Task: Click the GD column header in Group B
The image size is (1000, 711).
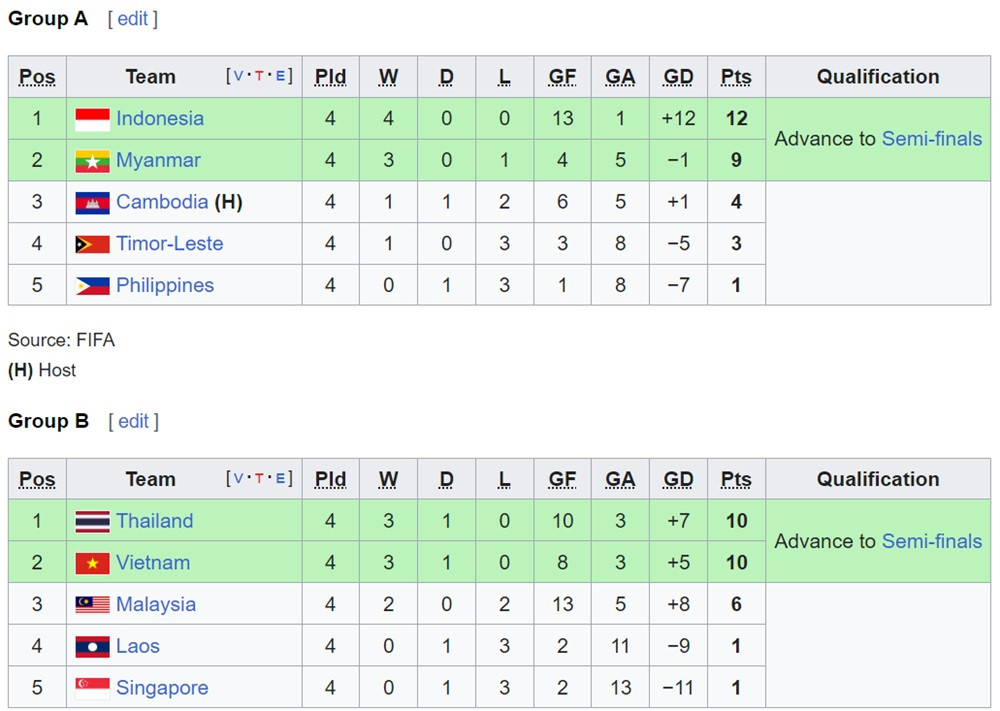Action: click(678, 479)
